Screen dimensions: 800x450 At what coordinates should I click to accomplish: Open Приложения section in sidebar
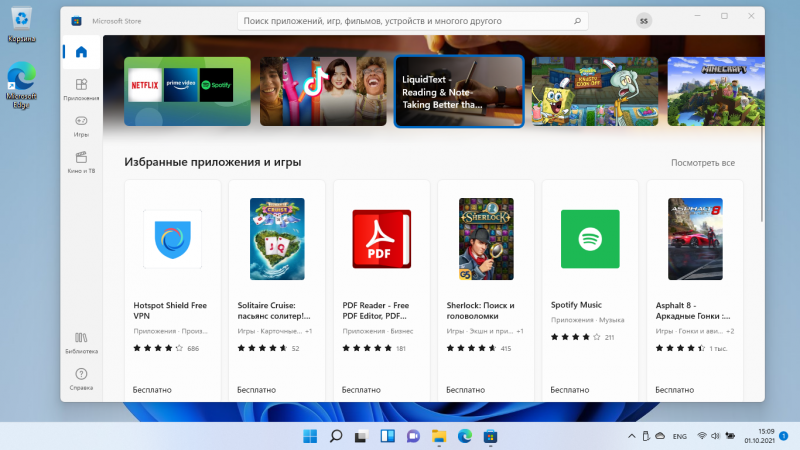coord(81,89)
